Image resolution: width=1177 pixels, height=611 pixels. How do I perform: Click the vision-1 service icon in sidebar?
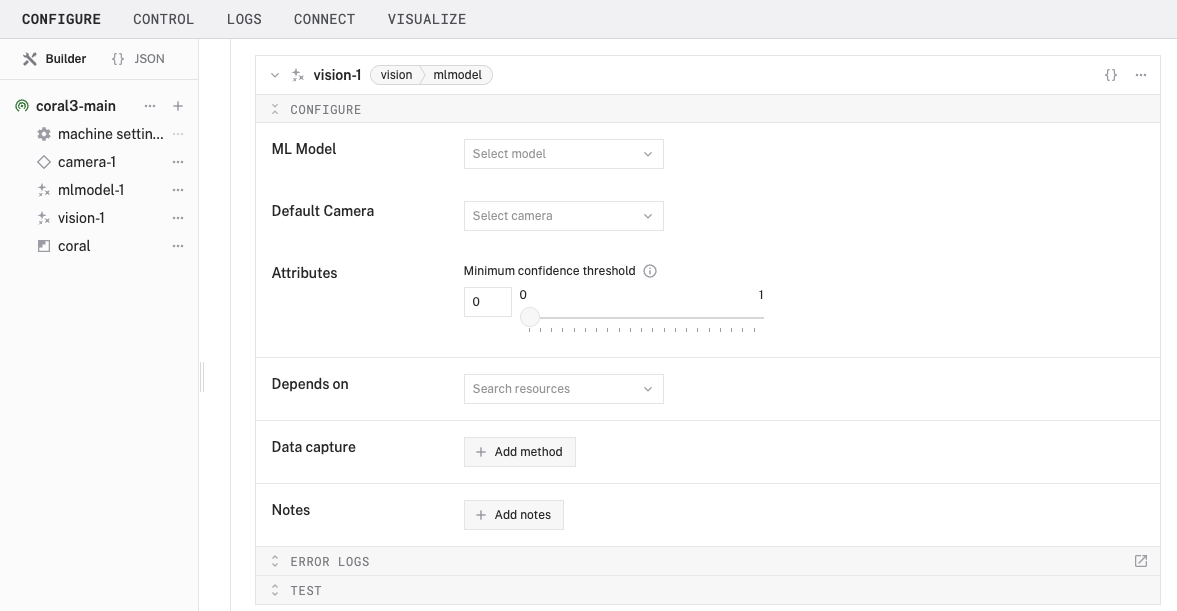pos(44,218)
